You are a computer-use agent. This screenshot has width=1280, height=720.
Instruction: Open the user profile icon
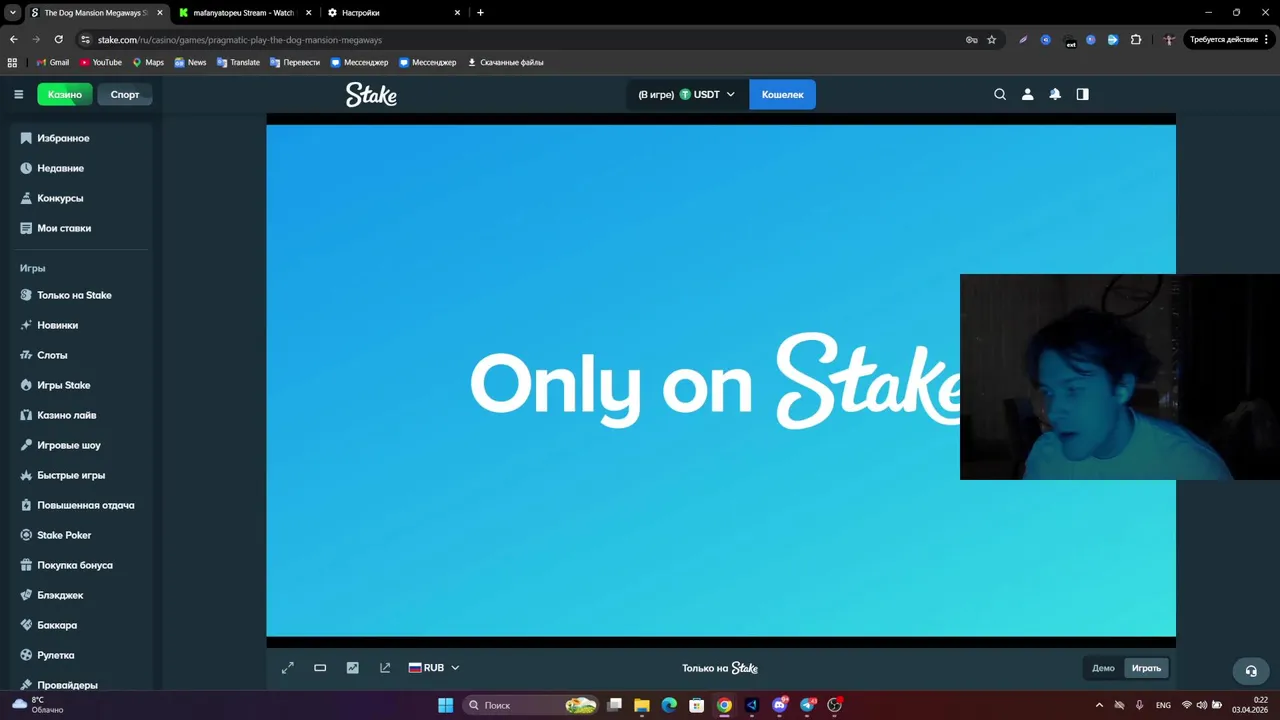(1027, 94)
